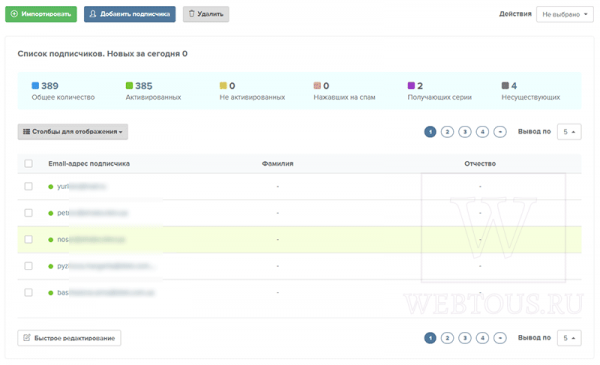Screen dimensions: 600x365
Task: Expand the Столбцы для отображения dropdown
Action: point(73,132)
